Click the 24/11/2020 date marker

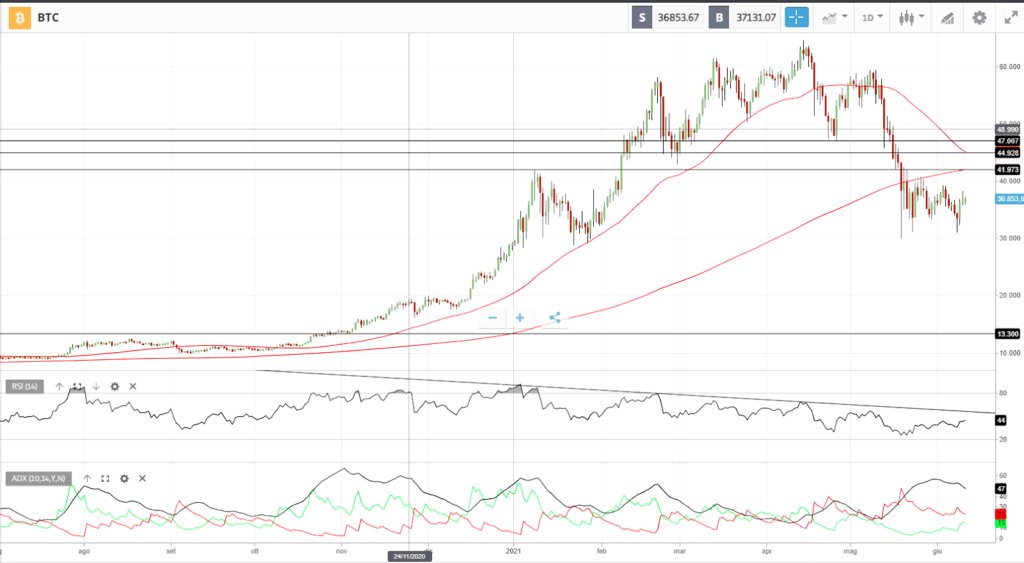tap(409, 556)
